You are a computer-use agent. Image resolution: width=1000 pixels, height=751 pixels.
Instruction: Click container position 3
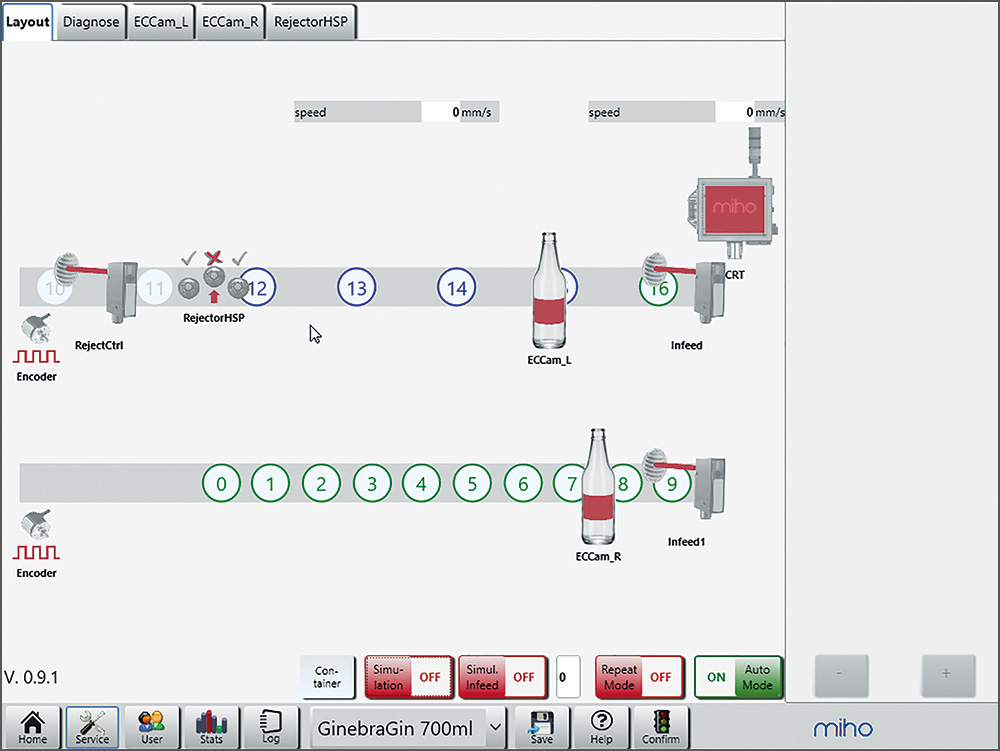[x=372, y=484]
